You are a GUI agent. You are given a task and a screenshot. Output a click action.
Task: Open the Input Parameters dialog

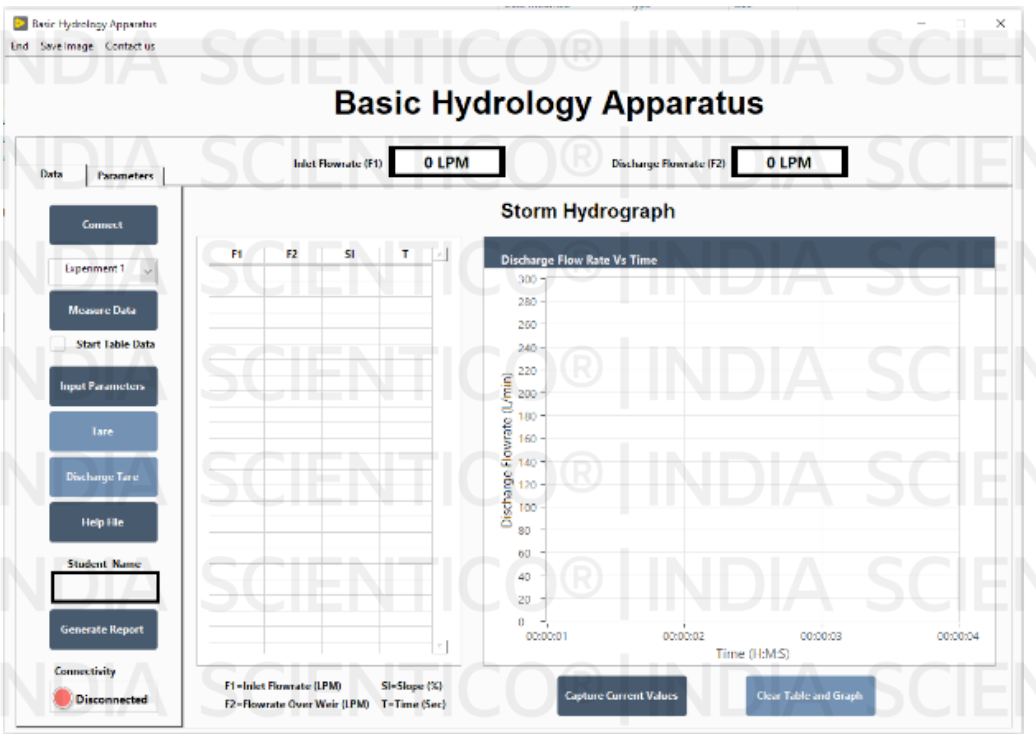(x=103, y=386)
